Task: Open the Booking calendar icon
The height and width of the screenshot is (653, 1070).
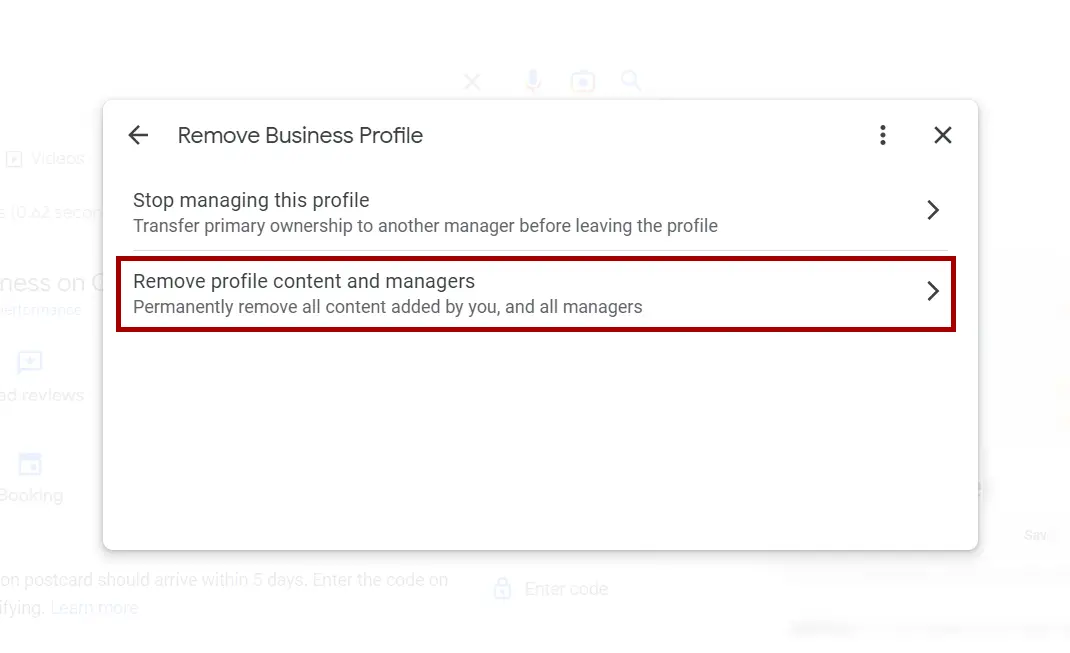Action: 30,464
